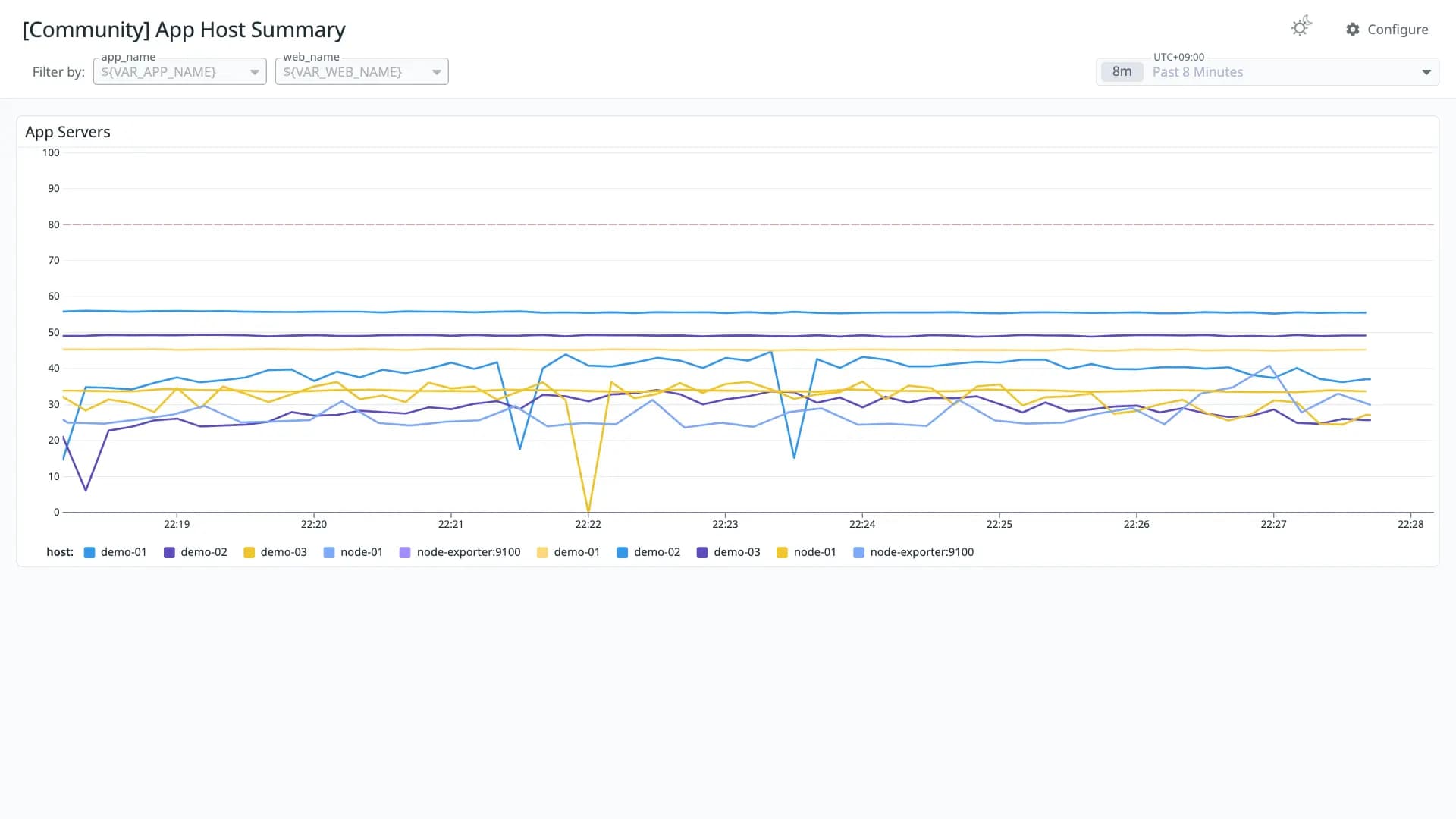Screen dimensions: 1456x819
Task: Open the Configure settings link
Action: point(1398,30)
